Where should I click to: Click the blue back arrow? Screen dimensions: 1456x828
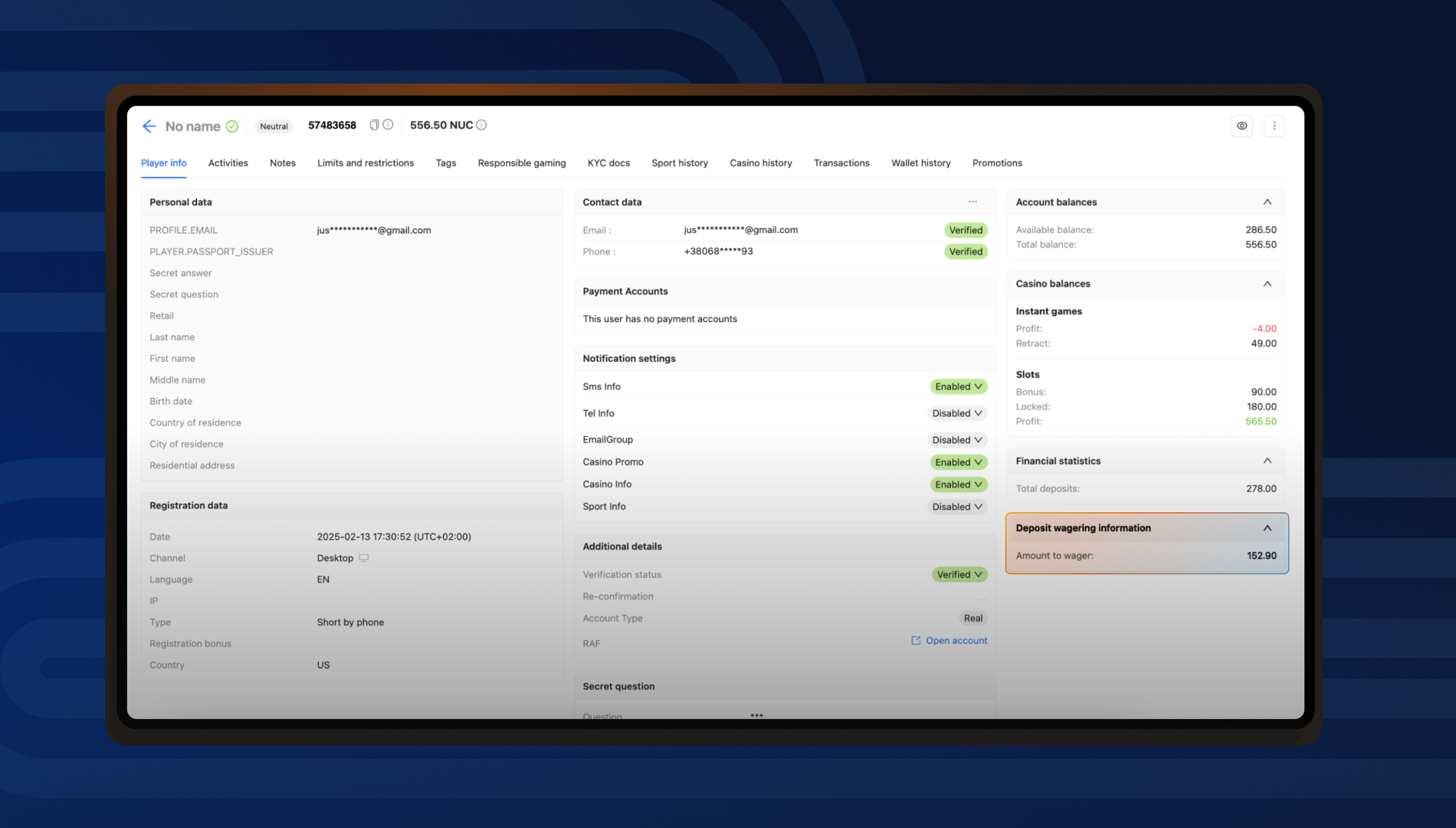coord(149,127)
